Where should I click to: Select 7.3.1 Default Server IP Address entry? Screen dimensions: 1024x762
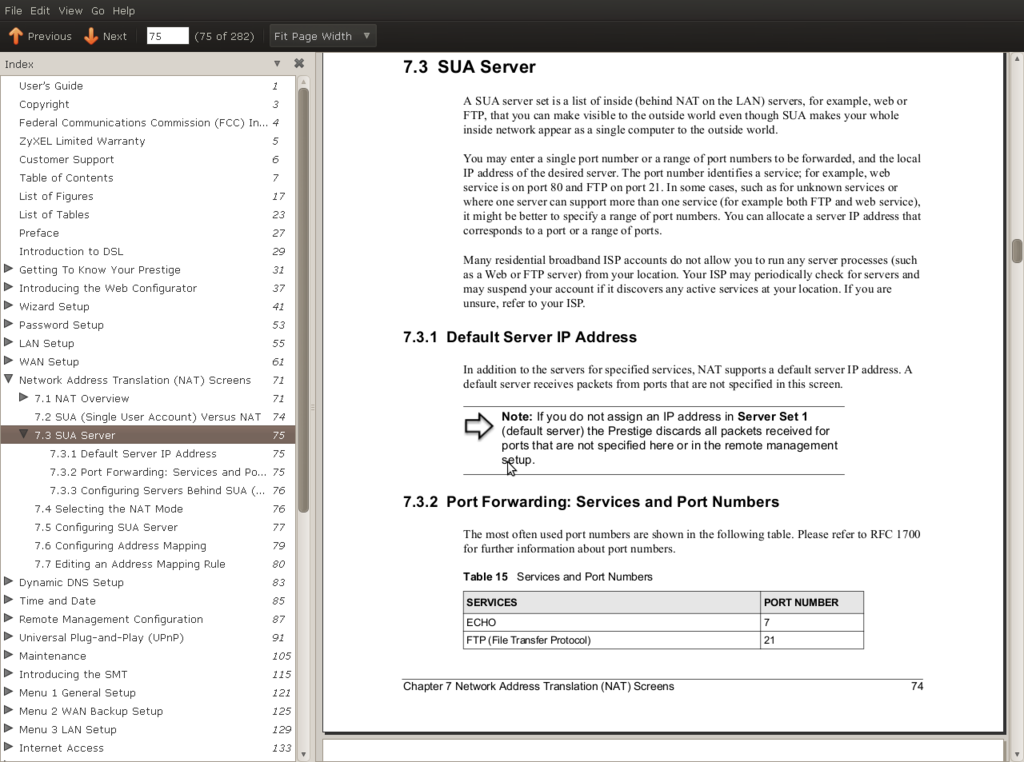[133, 453]
